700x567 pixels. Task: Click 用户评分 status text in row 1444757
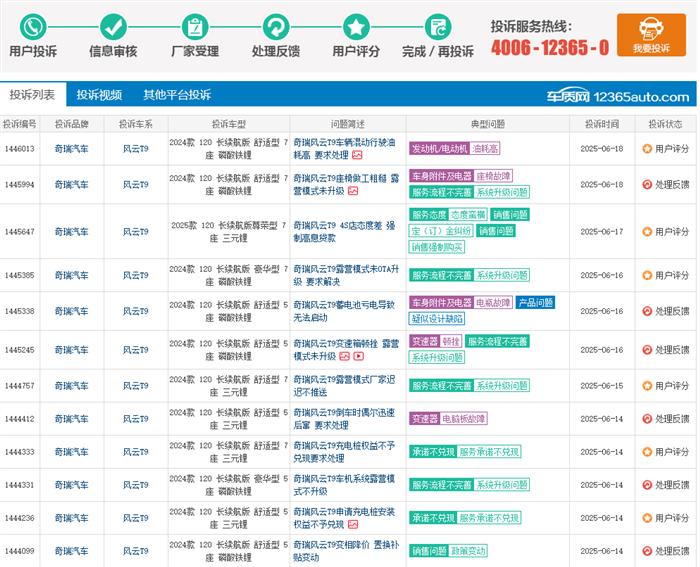pos(672,386)
